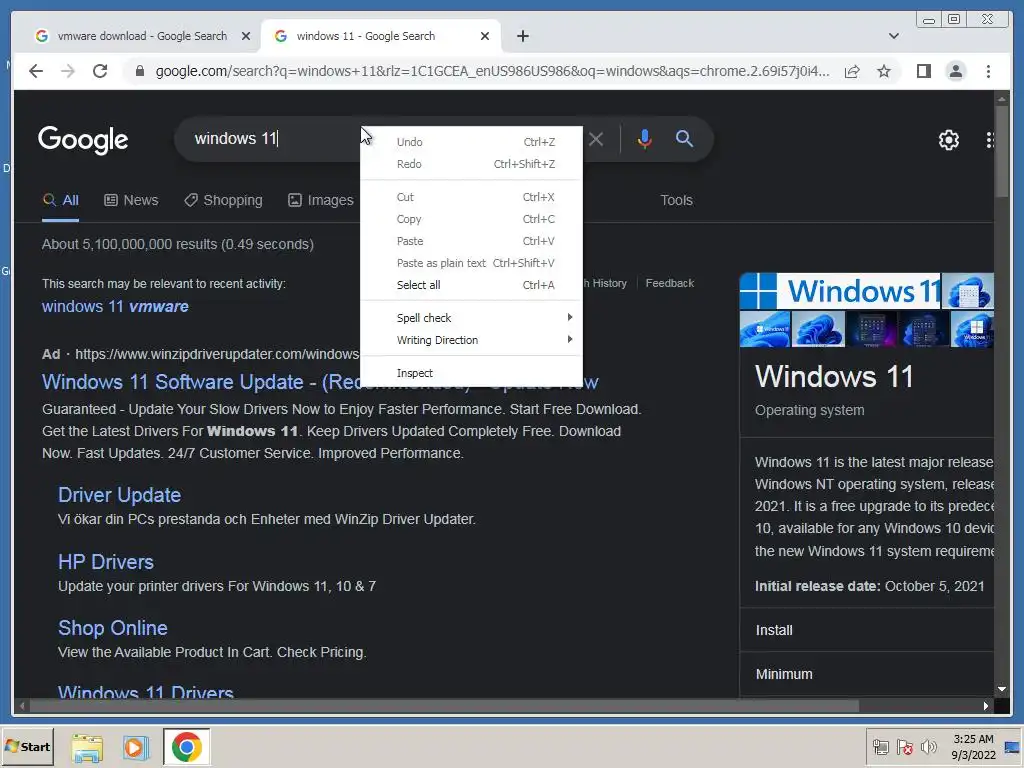
Task: Select the All results tab
Action: [x=61, y=200]
